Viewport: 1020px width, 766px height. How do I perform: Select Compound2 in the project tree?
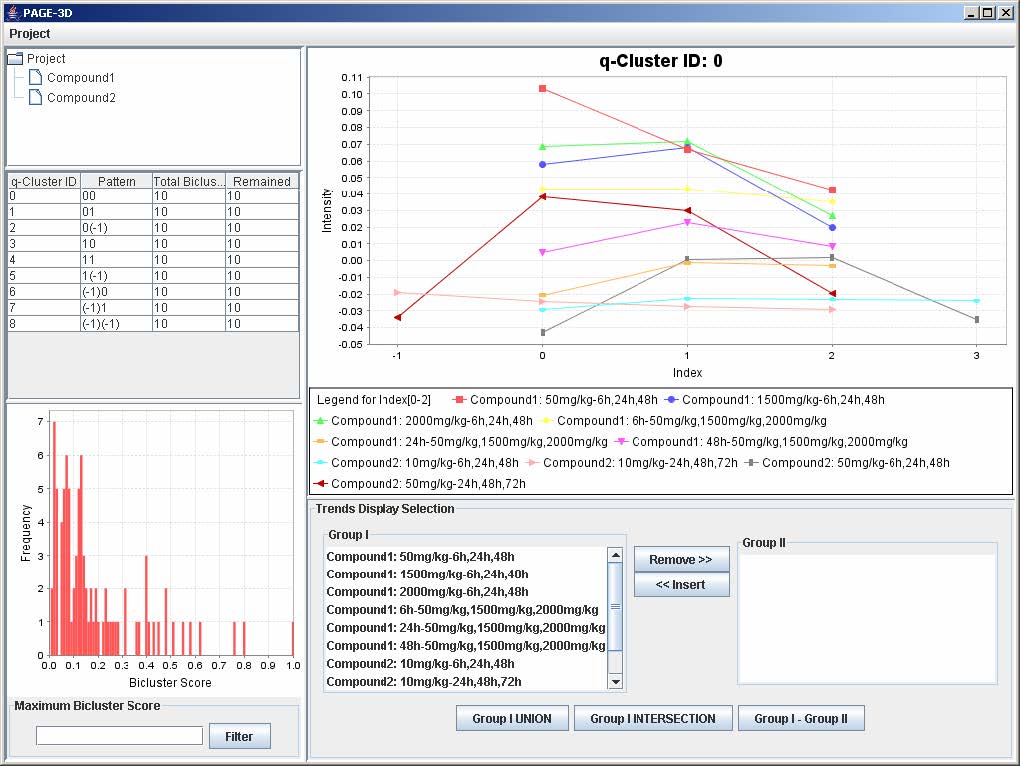point(81,98)
